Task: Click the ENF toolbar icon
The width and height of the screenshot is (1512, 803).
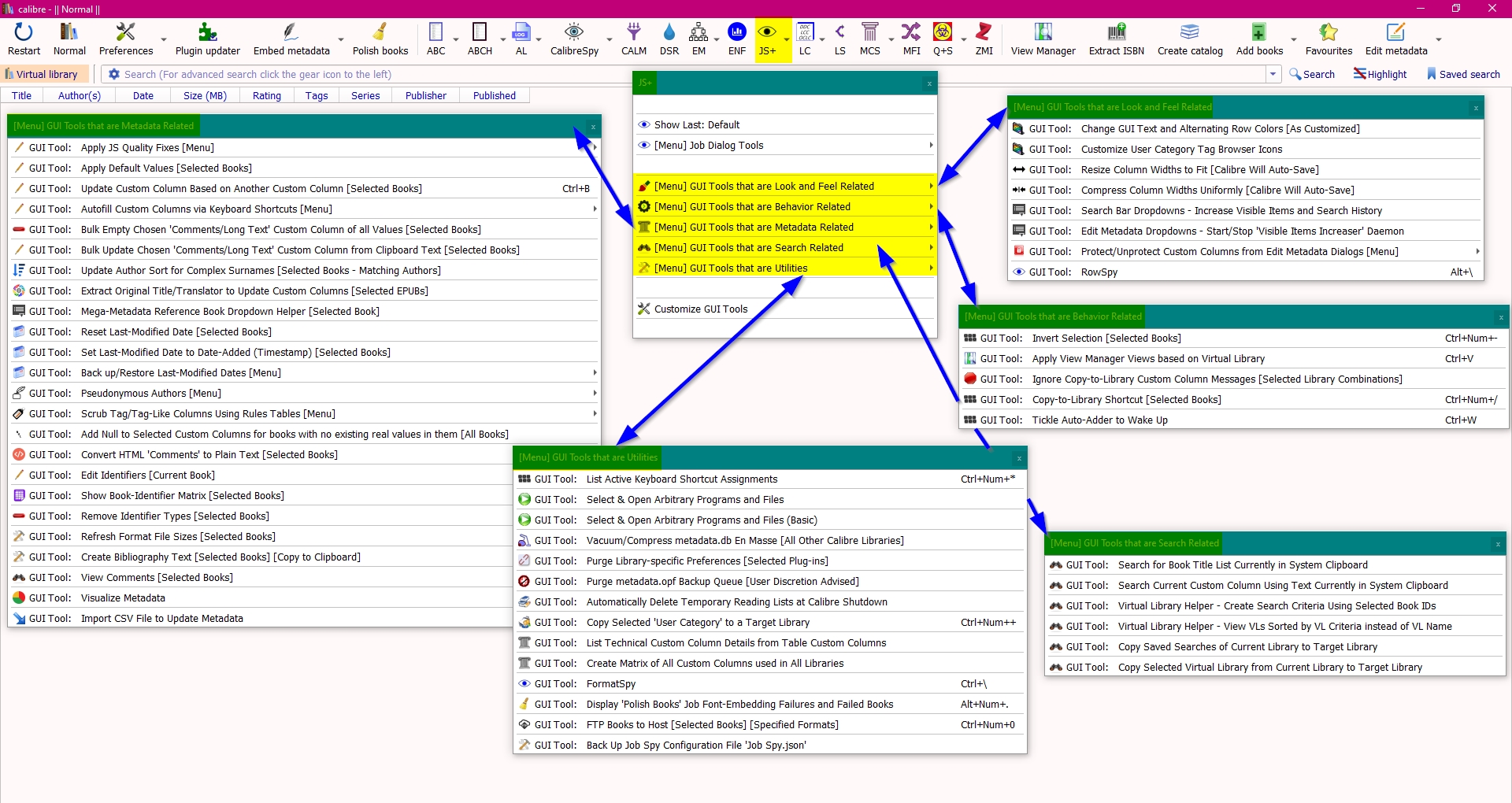Action: tap(737, 39)
